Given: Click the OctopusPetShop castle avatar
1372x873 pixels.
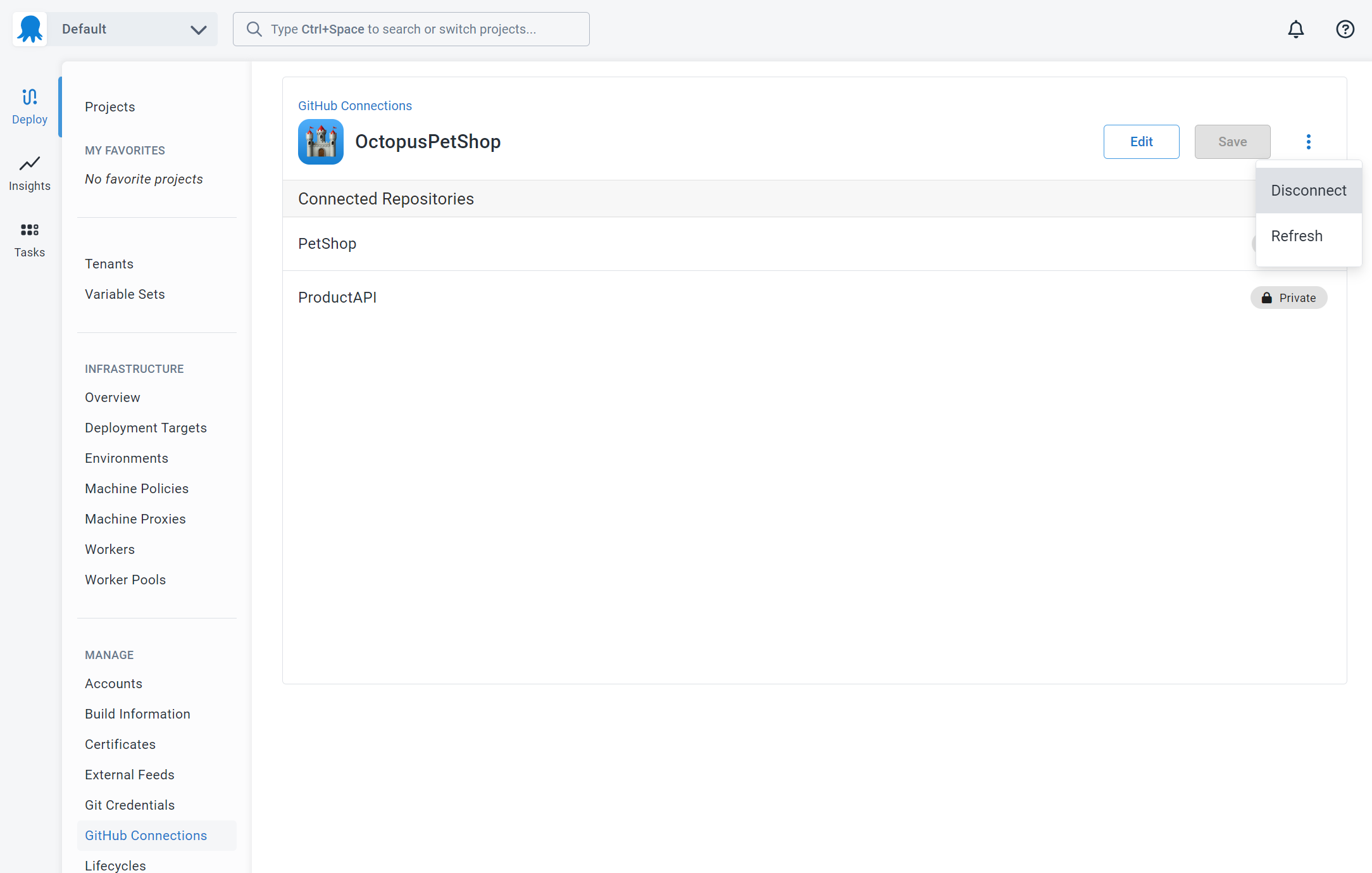Looking at the screenshot, I should [x=321, y=142].
